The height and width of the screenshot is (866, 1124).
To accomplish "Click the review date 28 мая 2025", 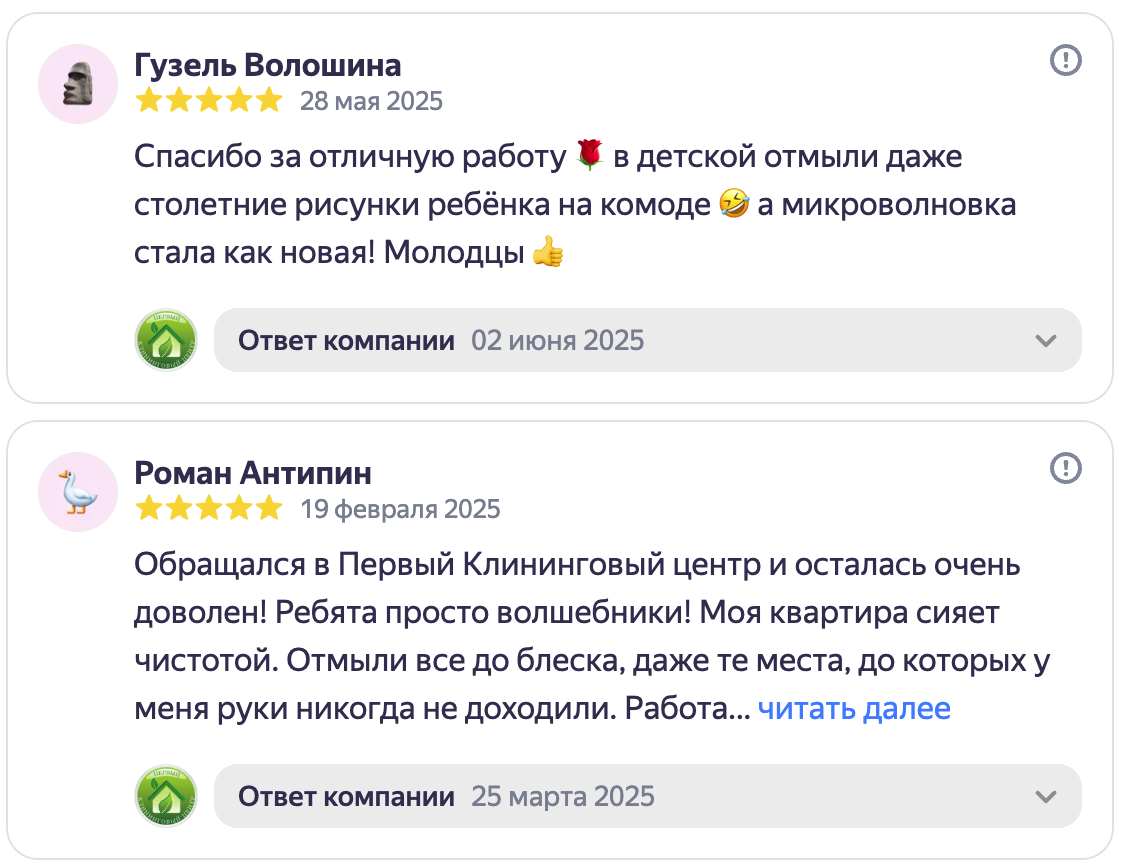I will [371, 102].
